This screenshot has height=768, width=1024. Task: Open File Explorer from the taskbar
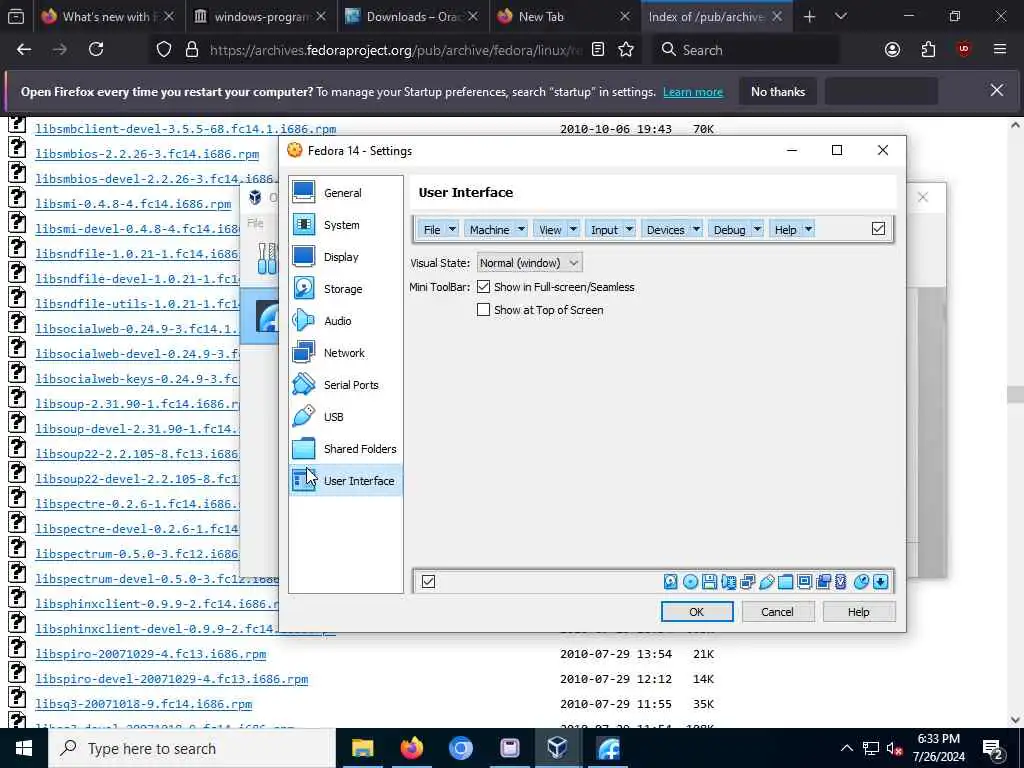point(362,748)
